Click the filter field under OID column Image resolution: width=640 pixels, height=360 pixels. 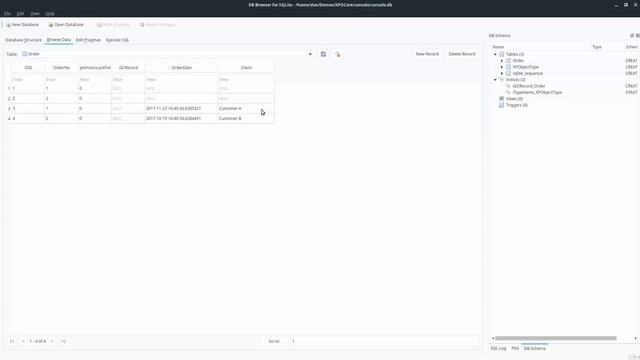(28, 80)
